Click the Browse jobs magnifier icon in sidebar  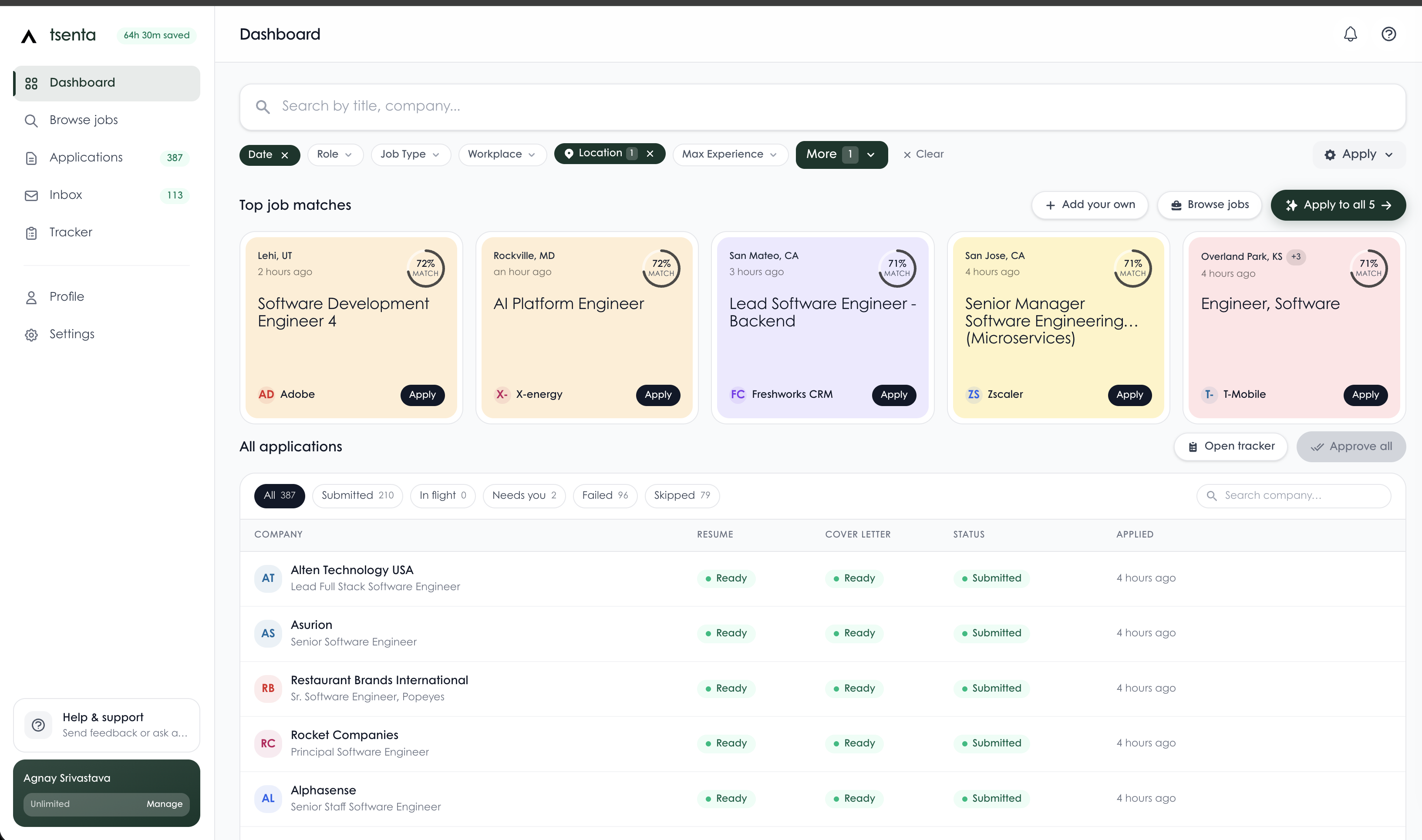[x=32, y=121]
